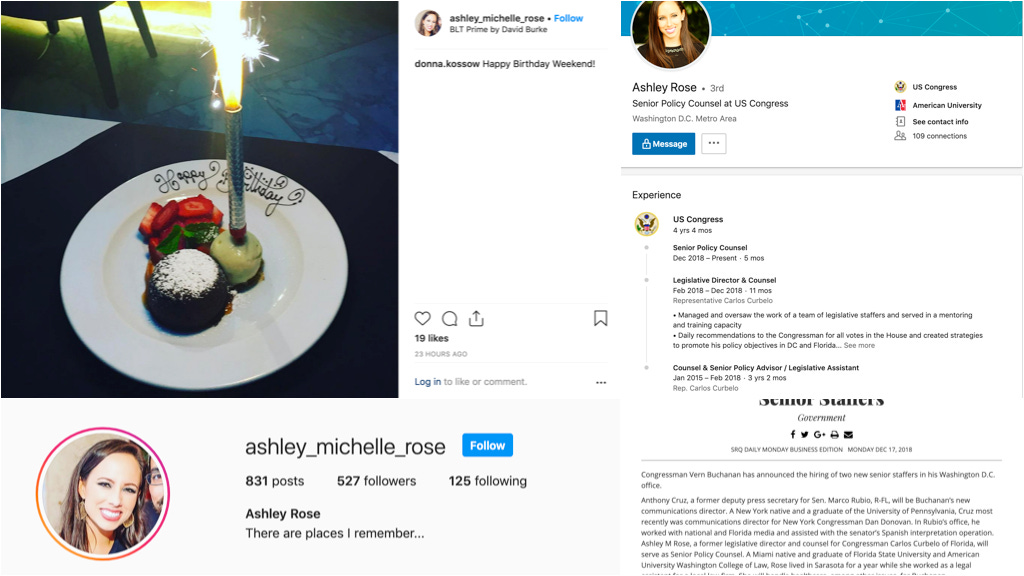Share article via Twitter bird icon
The width and height of the screenshot is (1024, 576).
(805, 434)
